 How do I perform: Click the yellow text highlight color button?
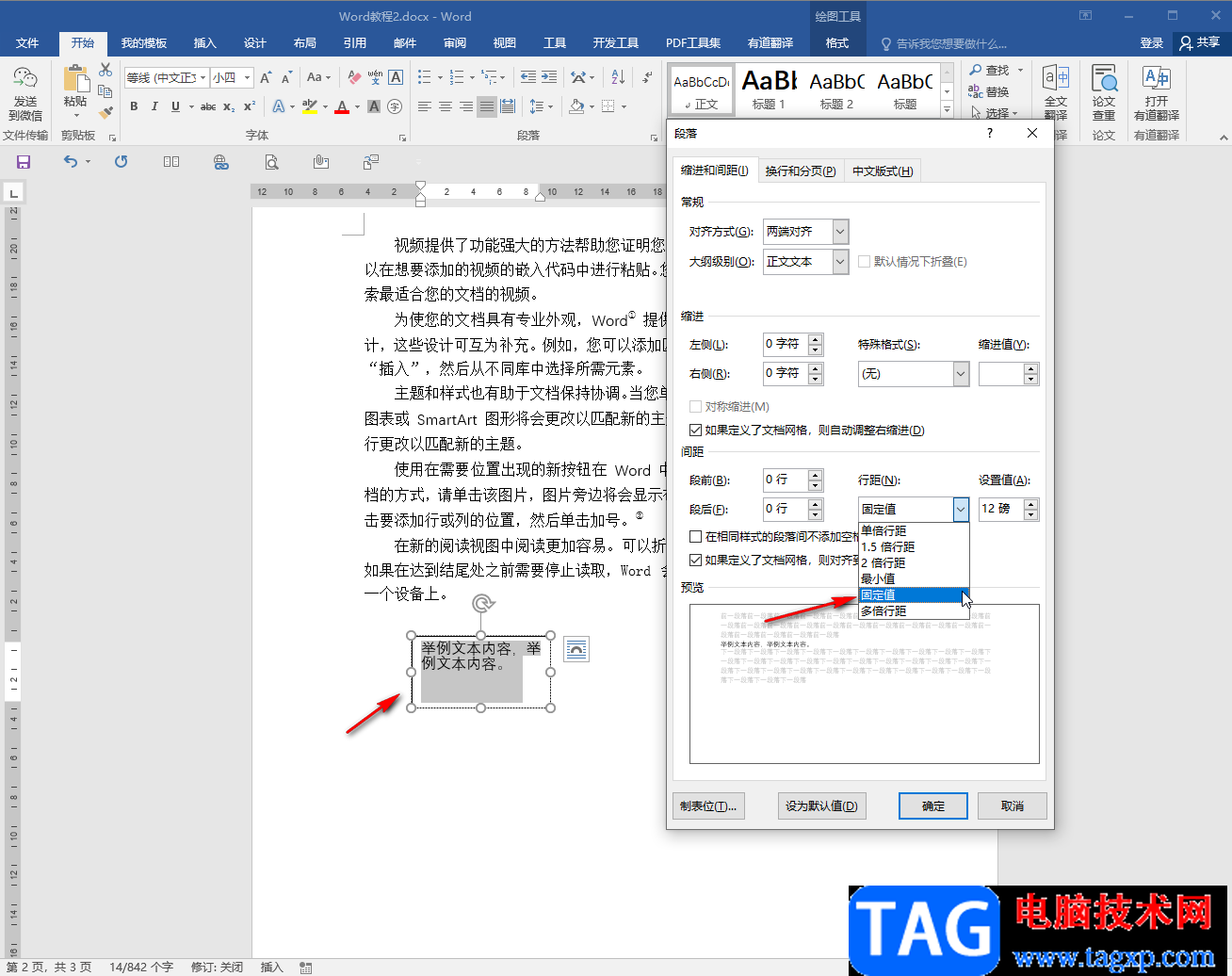(x=310, y=106)
